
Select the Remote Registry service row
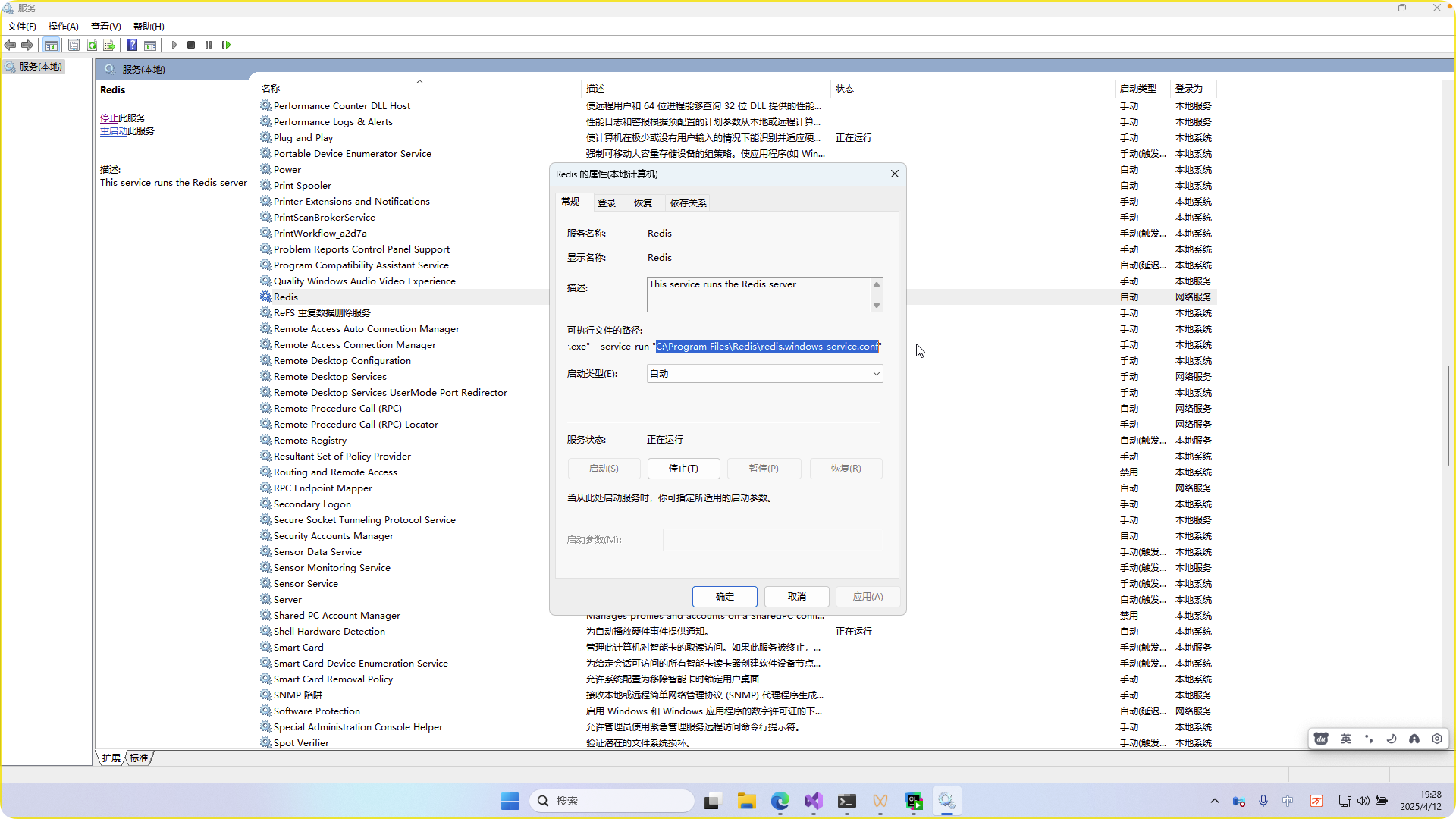pyautogui.click(x=309, y=441)
